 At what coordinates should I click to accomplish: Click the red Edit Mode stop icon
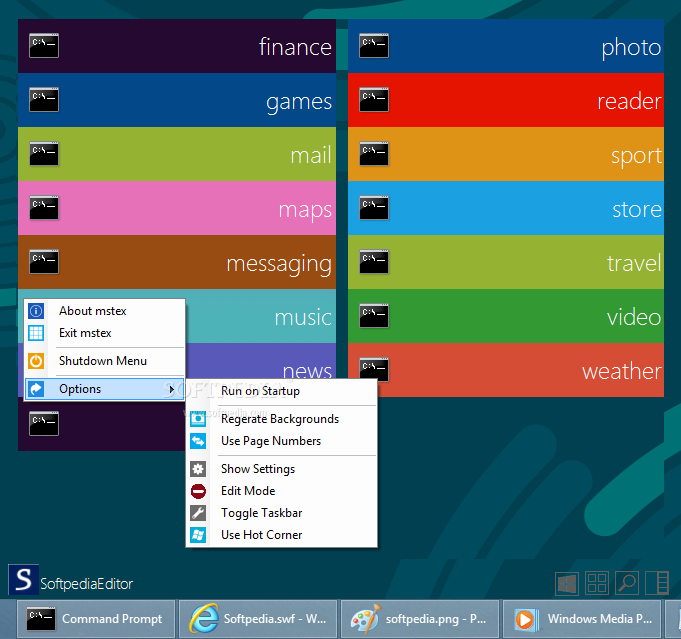[198, 491]
